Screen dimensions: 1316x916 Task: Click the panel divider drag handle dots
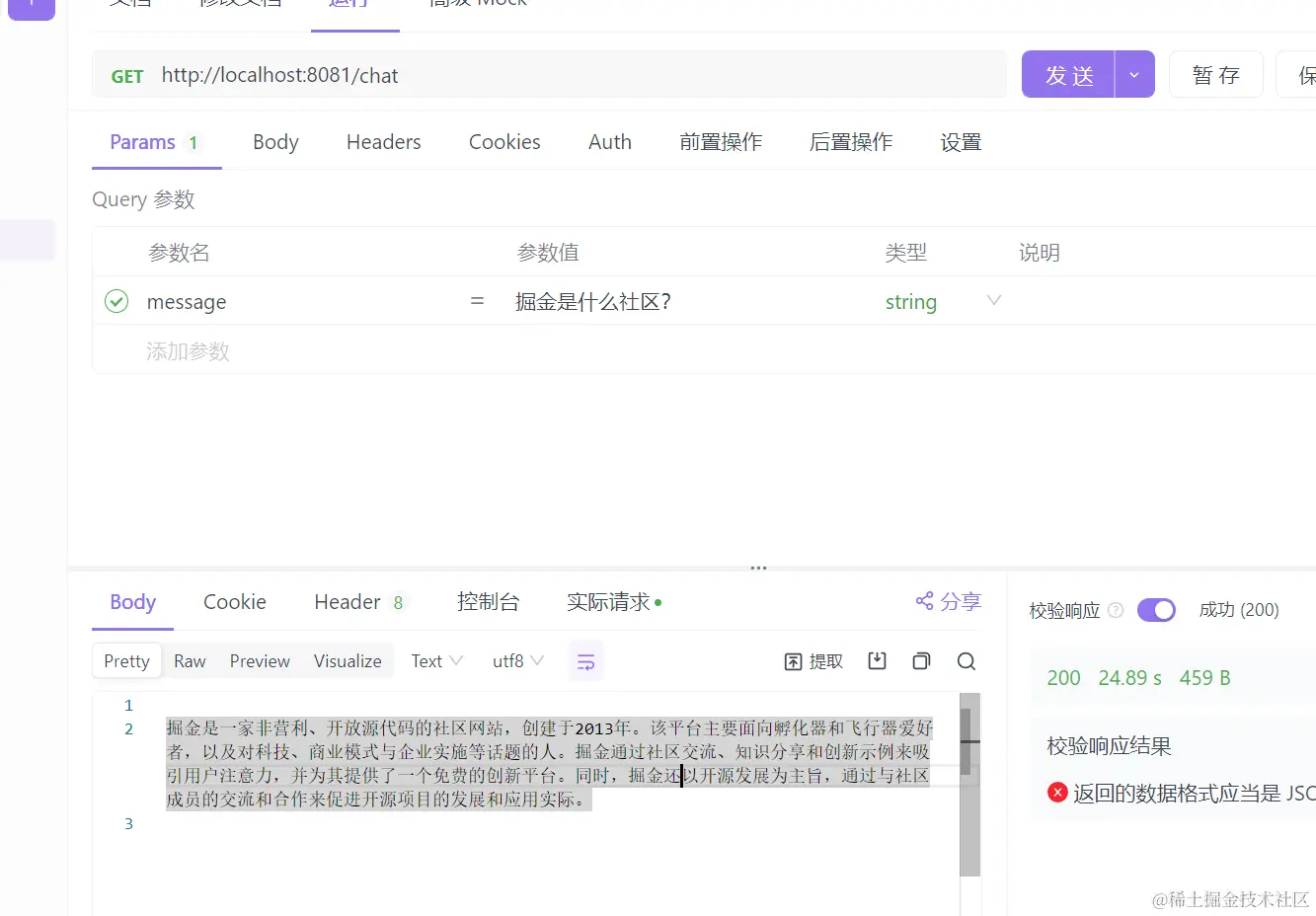click(758, 569)
